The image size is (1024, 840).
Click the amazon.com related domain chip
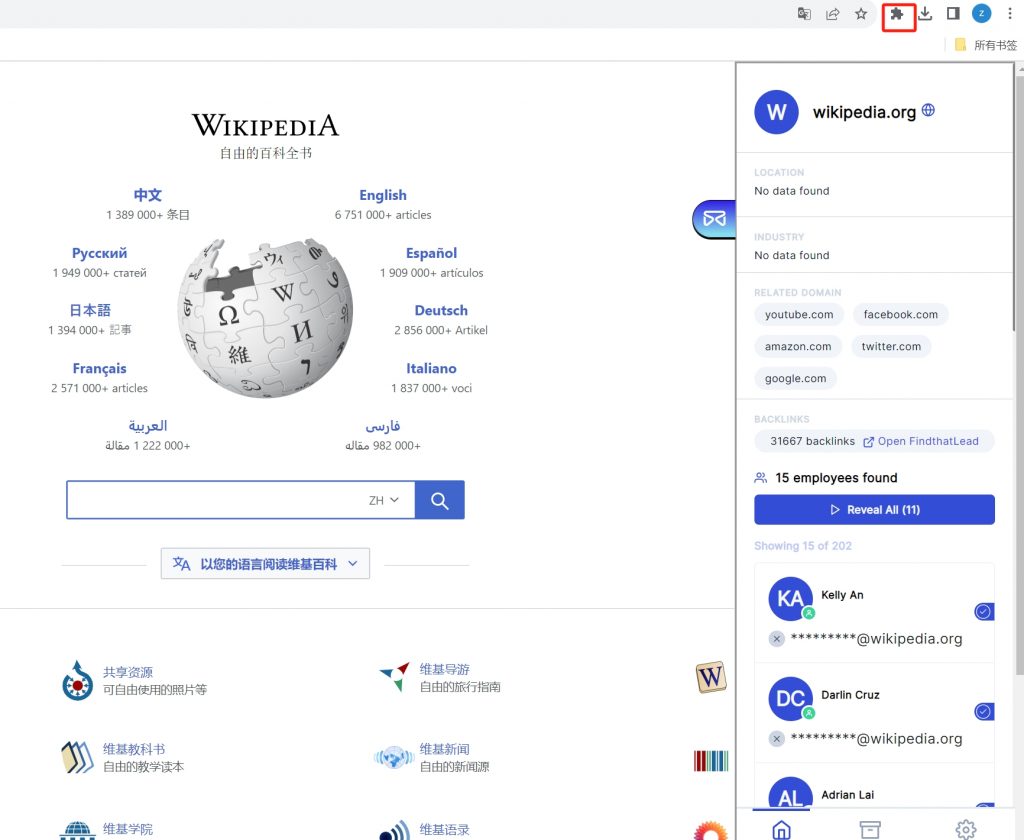click(798, 347)
